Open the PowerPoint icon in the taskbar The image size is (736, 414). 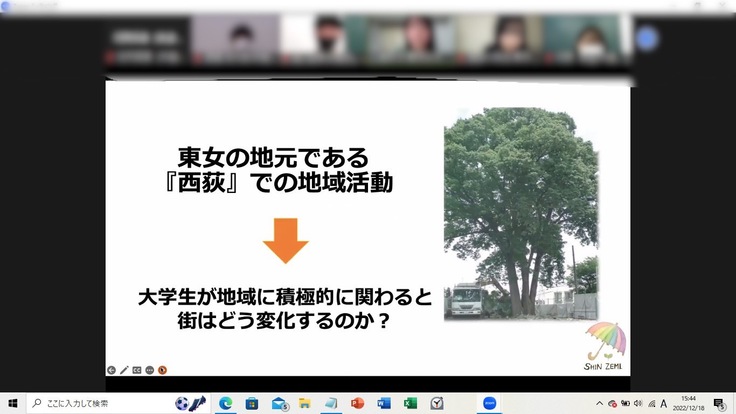(x=357, y=403)
